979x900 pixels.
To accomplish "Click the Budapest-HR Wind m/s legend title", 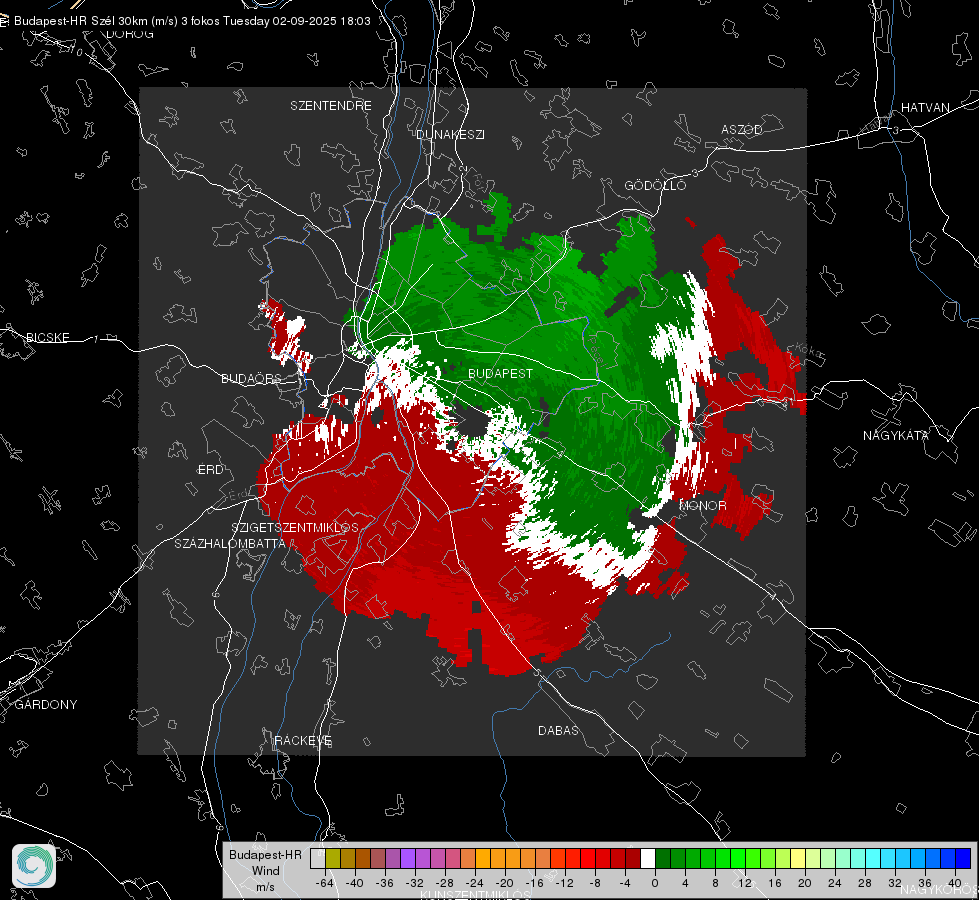I will click(x=265, y=871).
